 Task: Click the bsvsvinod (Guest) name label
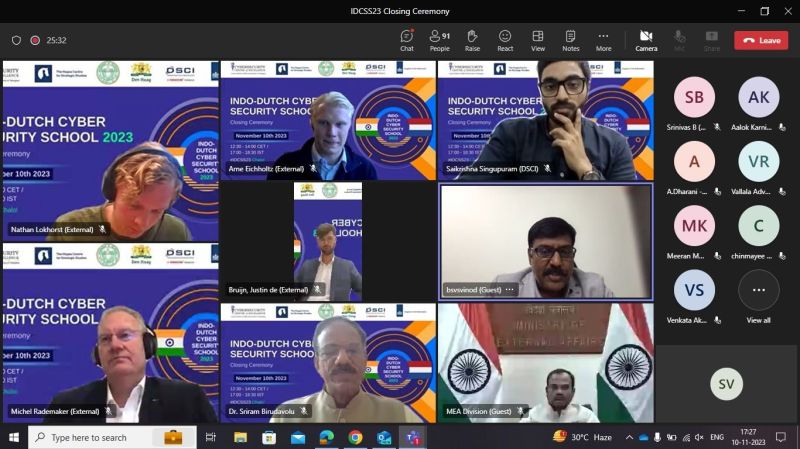tap(473, 290)
